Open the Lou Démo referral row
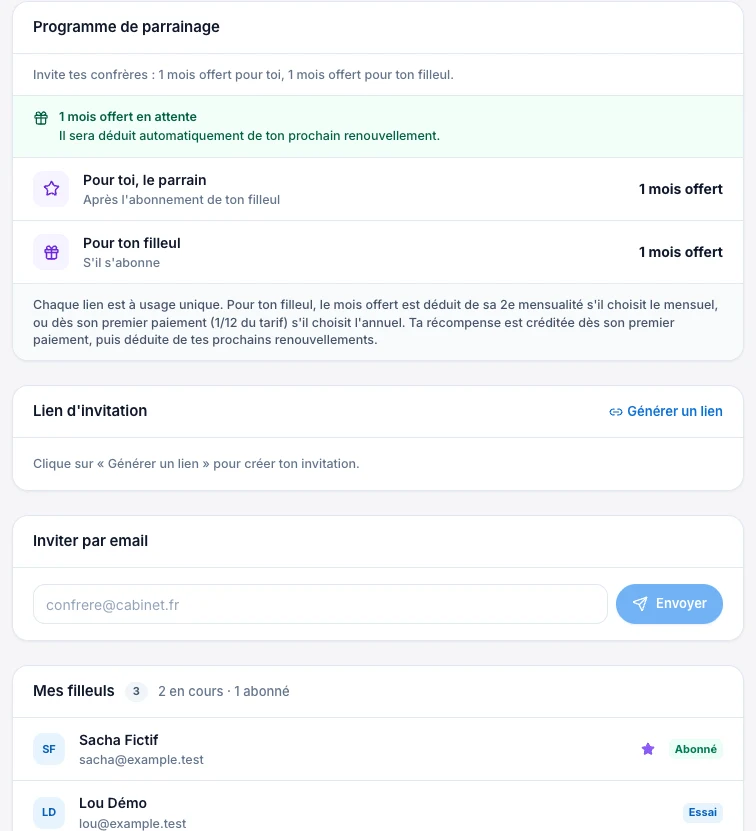 click(x=378, y=808)
